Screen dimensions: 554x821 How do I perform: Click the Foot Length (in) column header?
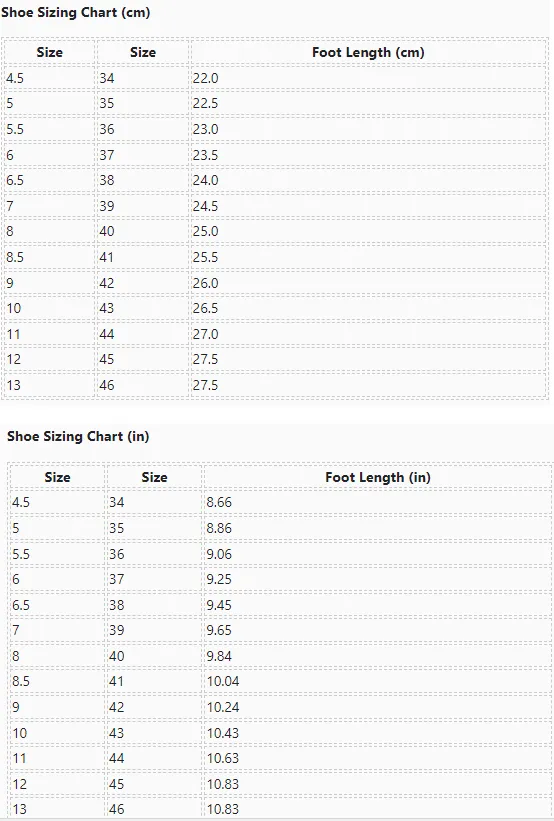point(378,477)
